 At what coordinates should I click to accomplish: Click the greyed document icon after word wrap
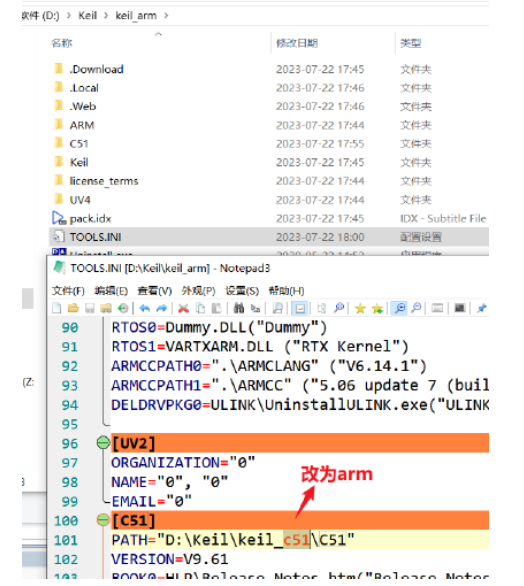coord(321,308)
